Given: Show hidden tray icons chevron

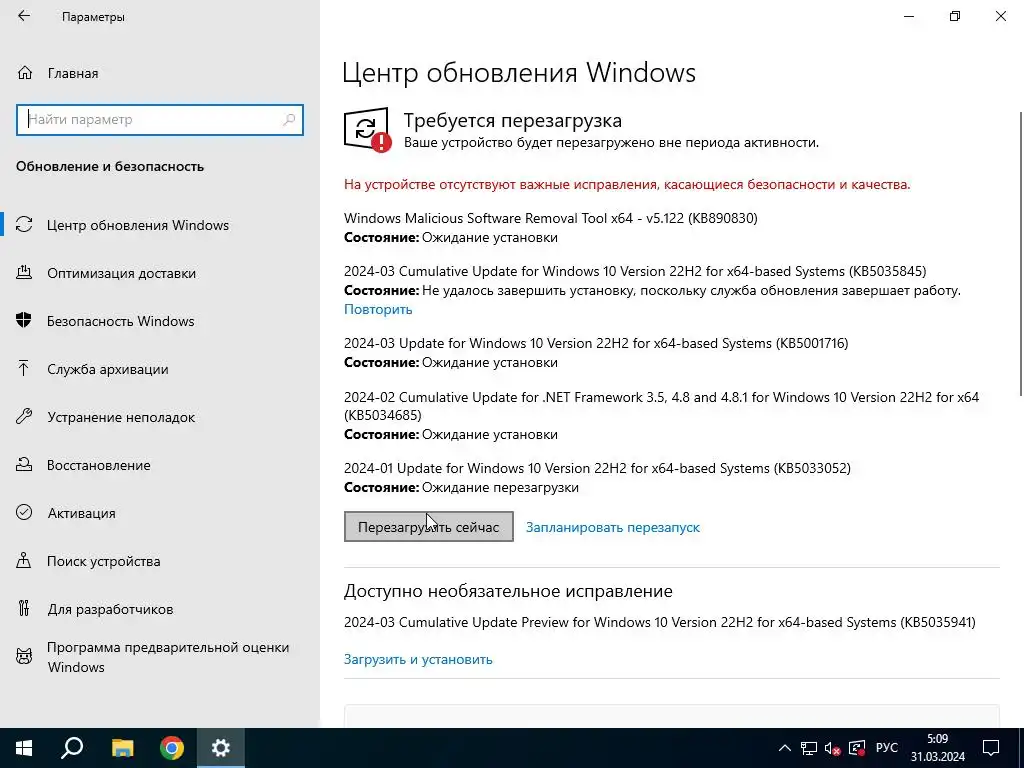Looking at the screenshot, I should pos(785,748).
